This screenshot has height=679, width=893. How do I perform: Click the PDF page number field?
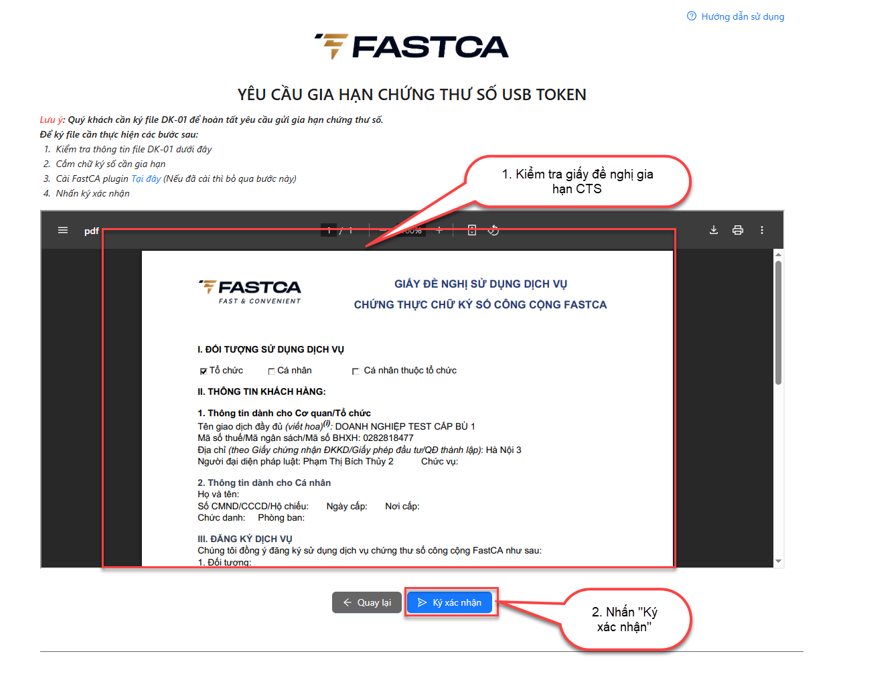(x=329, y=230)
